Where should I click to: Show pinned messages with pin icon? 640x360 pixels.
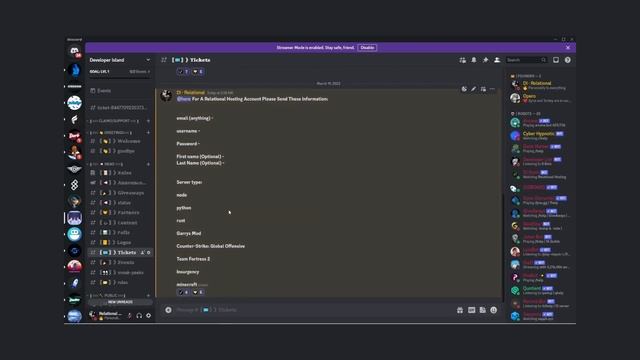[x=485, y=60]
